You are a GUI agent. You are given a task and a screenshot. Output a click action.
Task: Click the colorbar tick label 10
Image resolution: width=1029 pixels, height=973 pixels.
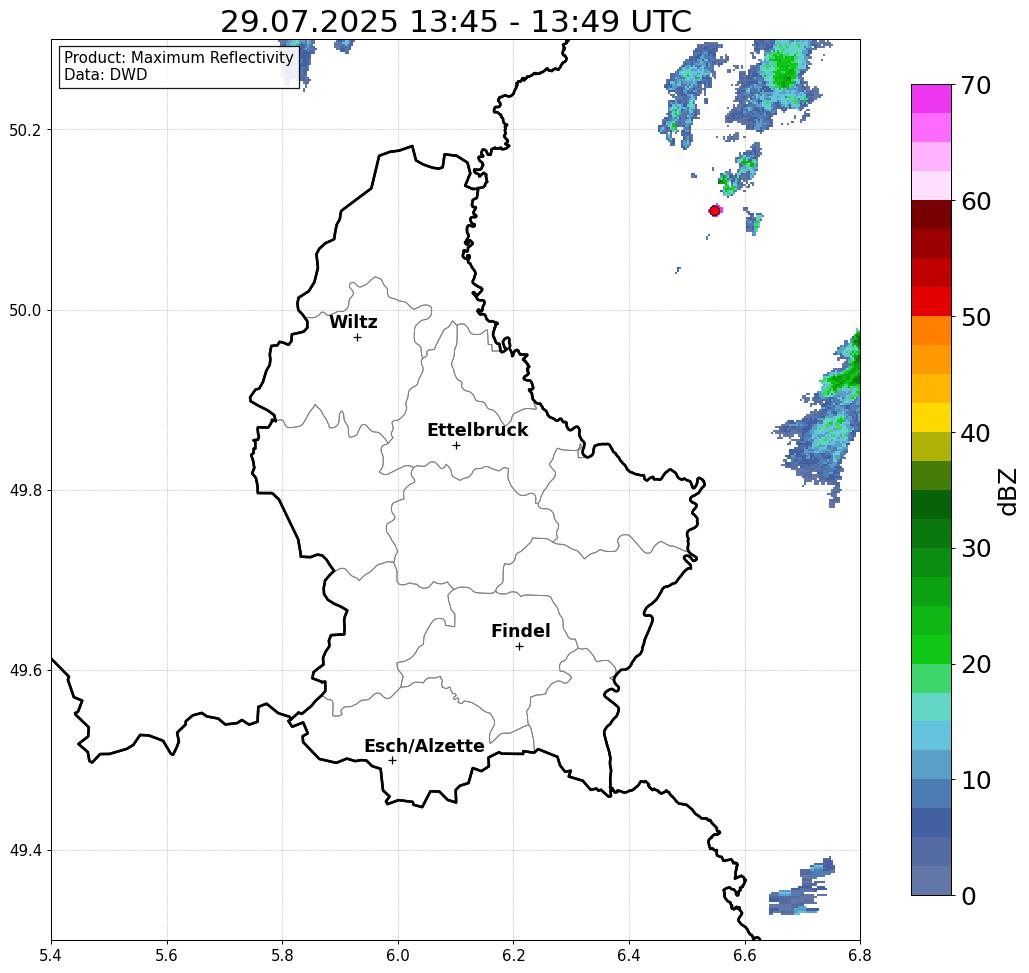976,780
